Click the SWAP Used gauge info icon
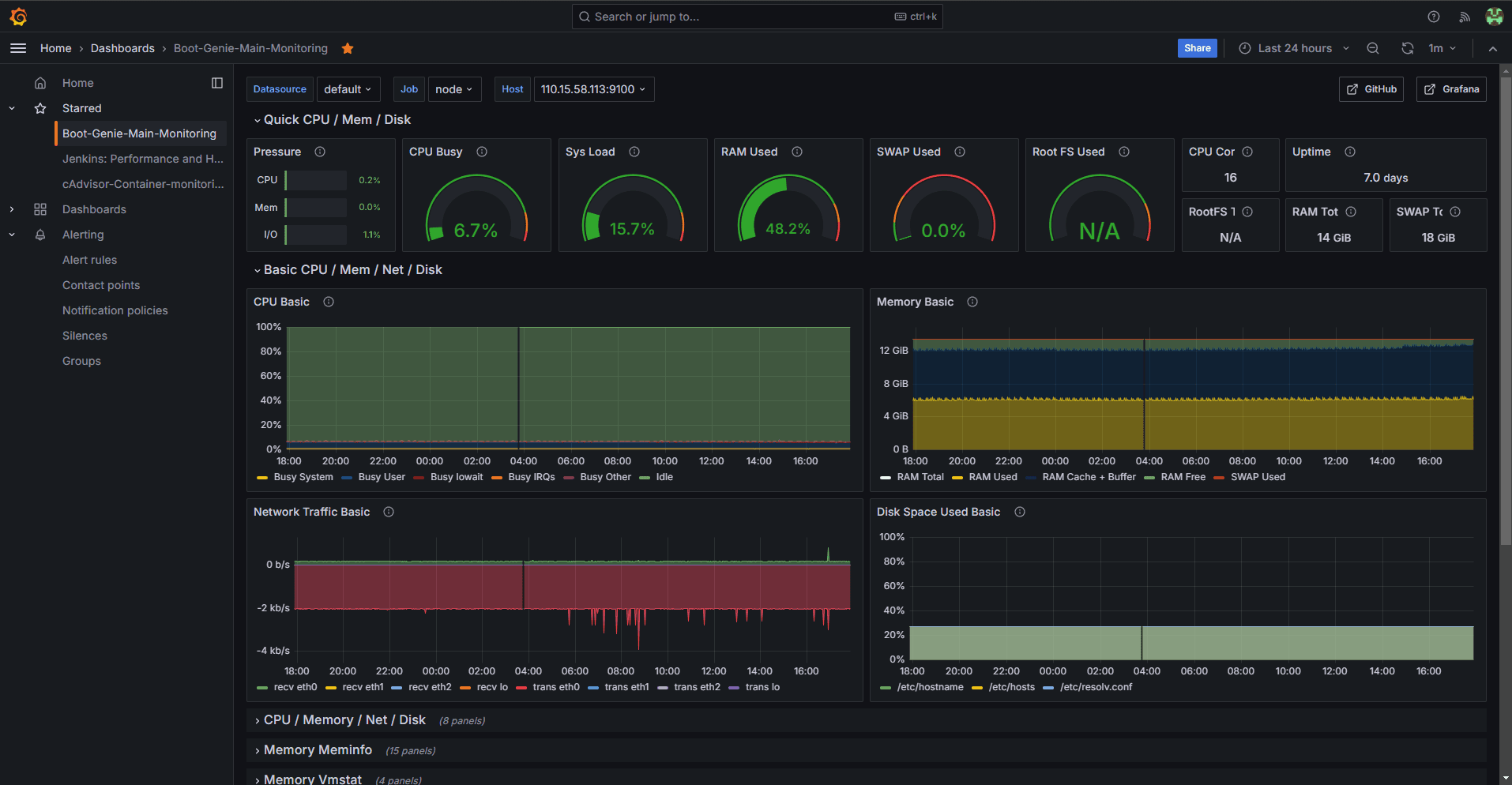 (960, 152)
